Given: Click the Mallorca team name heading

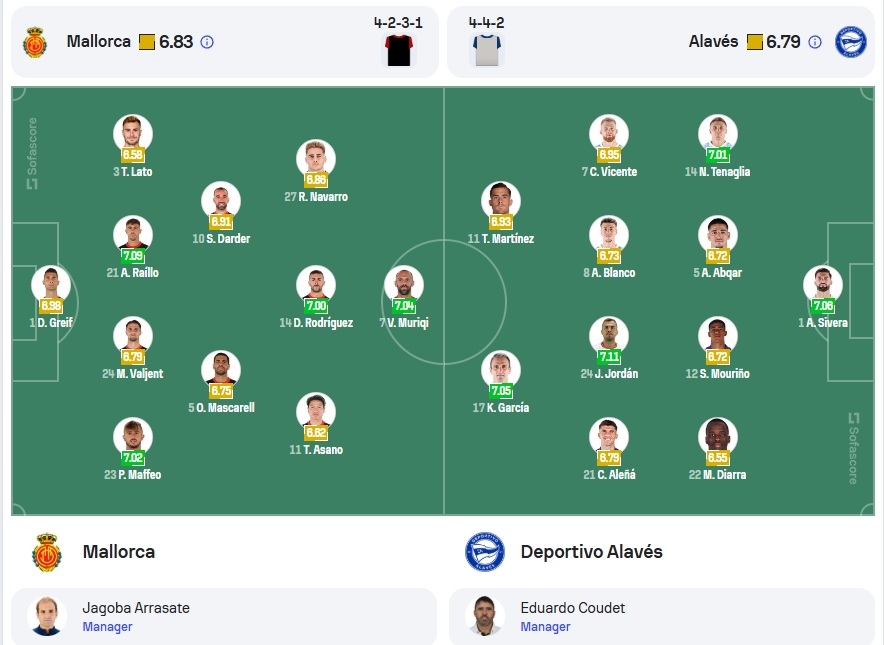Looking at the screenshot, I should point(119,552).
